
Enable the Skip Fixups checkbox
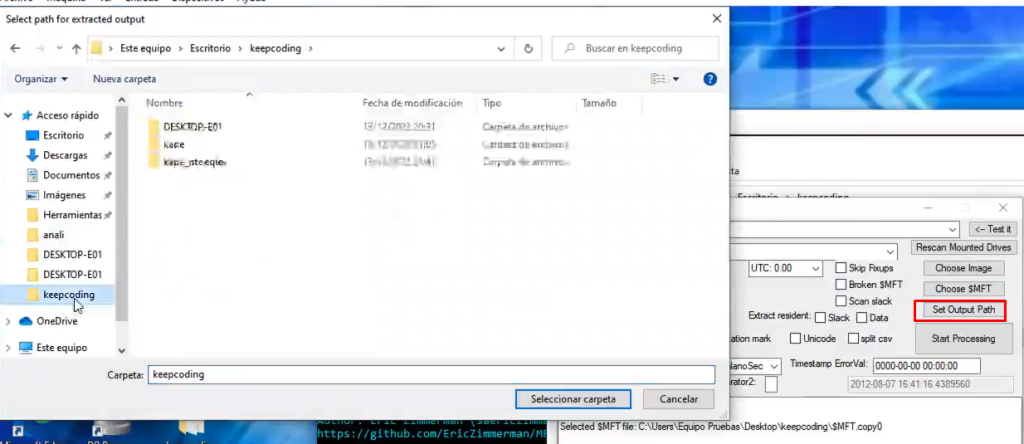pos(841,268)
